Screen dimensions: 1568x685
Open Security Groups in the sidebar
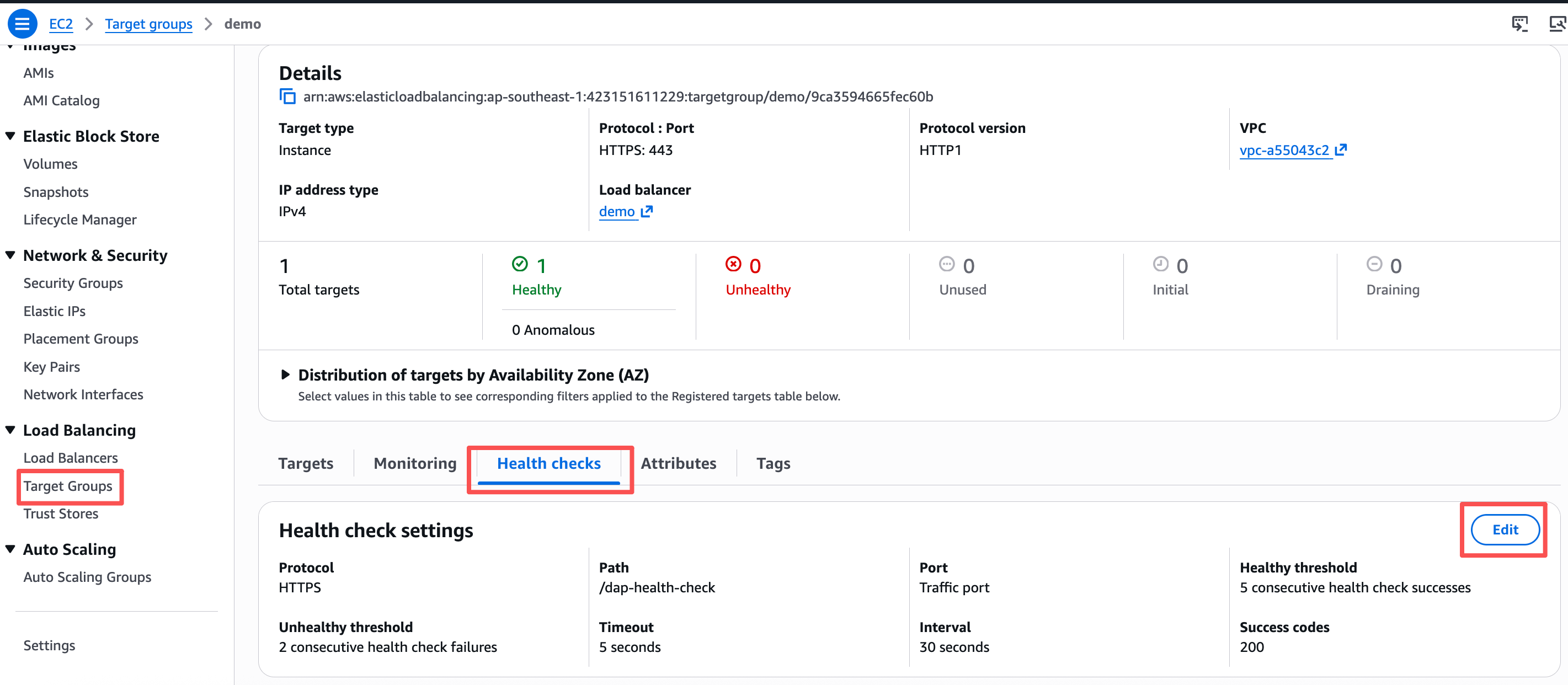click(x=73, y=283)
